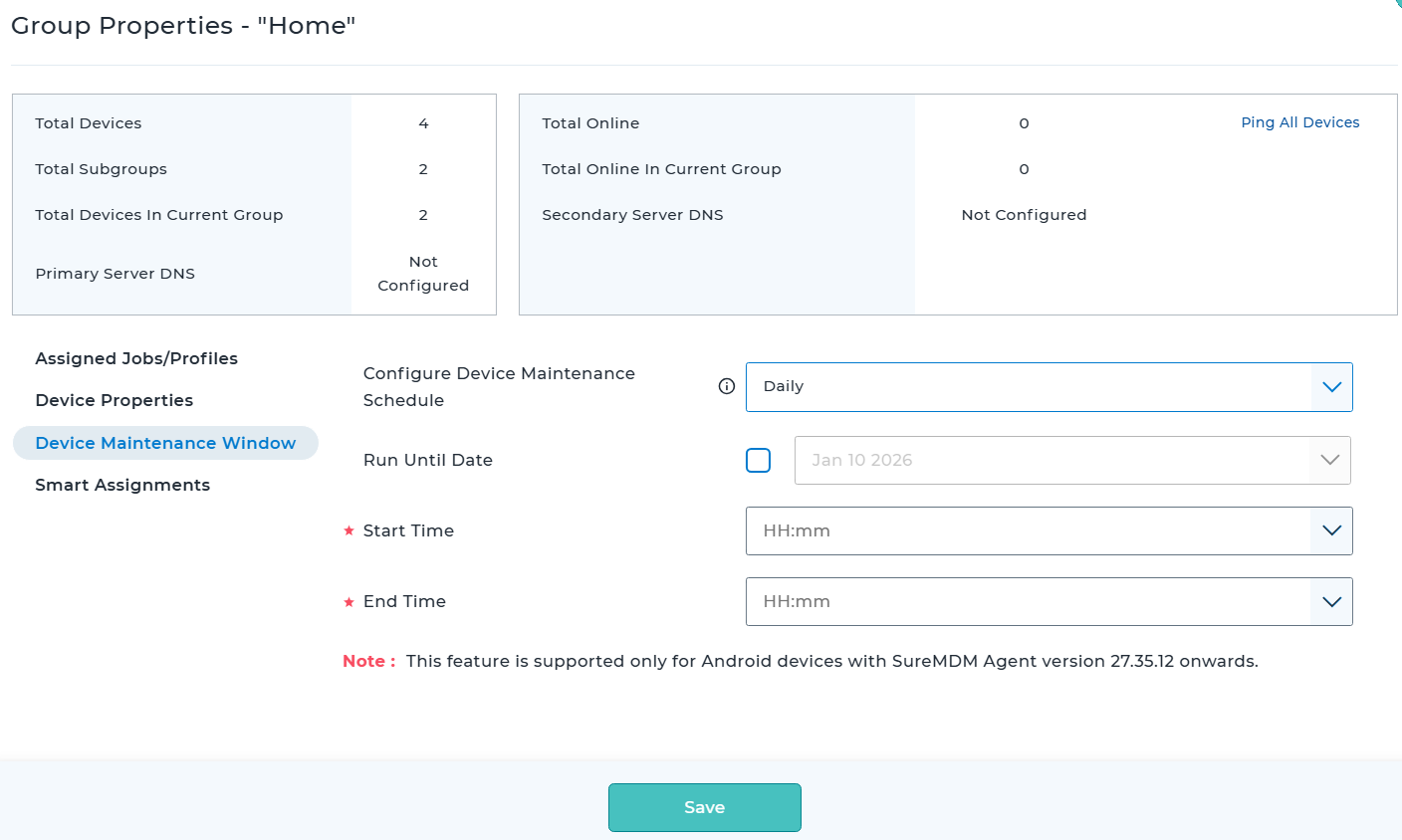Select the Device Maintenance Window tab
1402x840 pixels.
click(165, 443)
